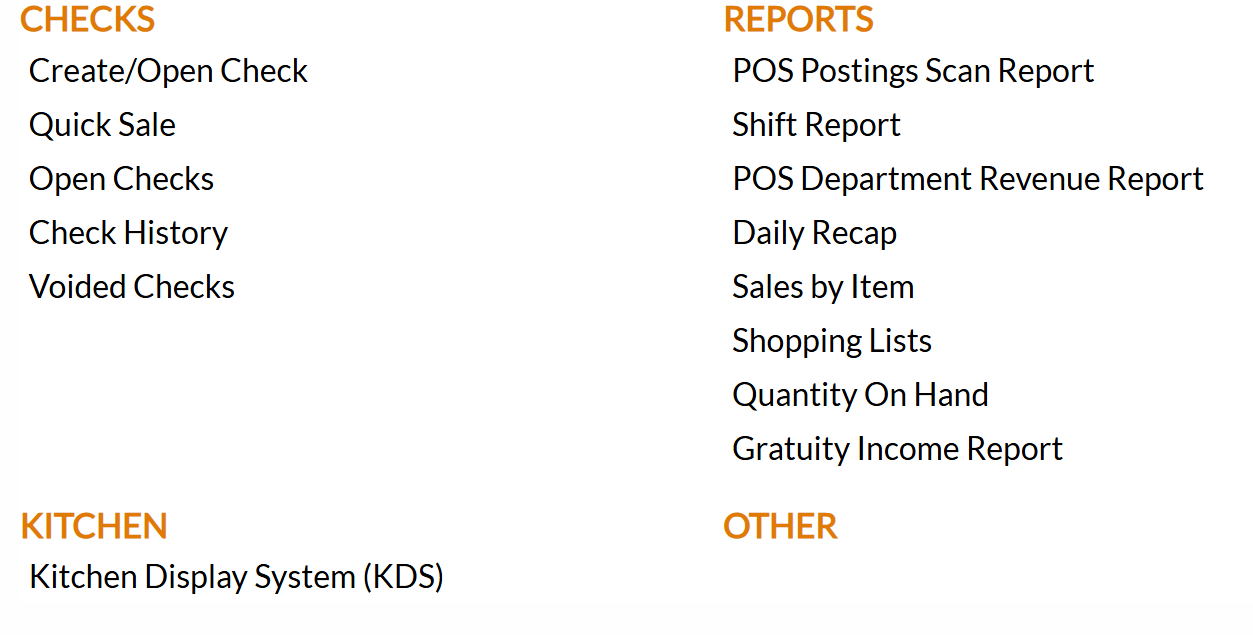Select the KITCHEN section heading

[x=93, y=526]
